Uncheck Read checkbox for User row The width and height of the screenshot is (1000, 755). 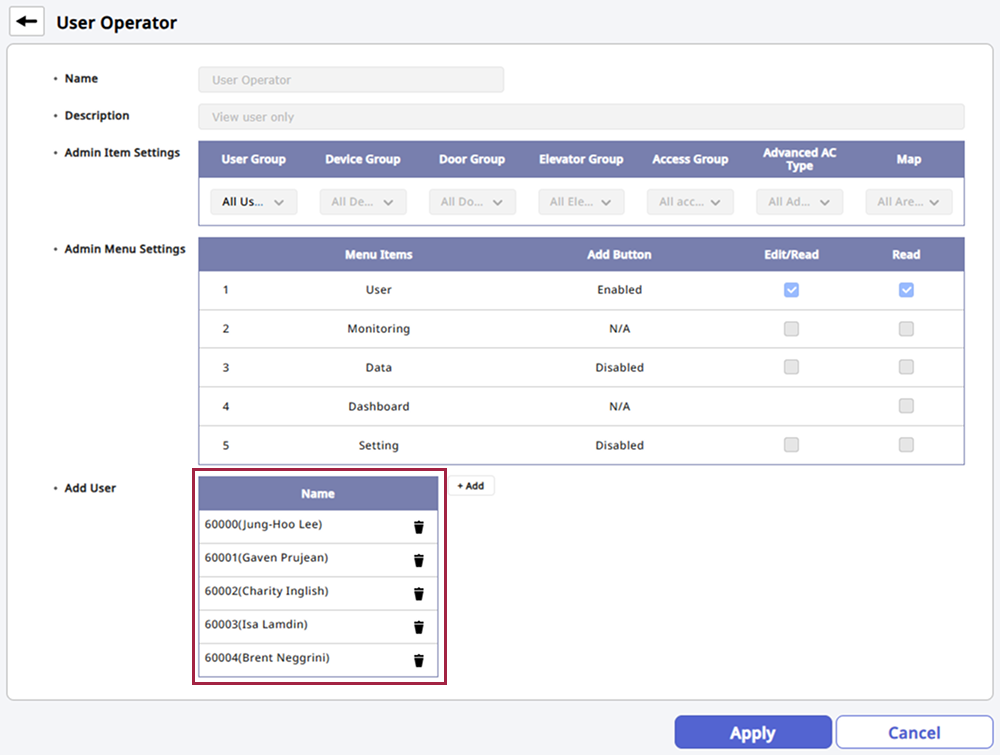[906, 290]
